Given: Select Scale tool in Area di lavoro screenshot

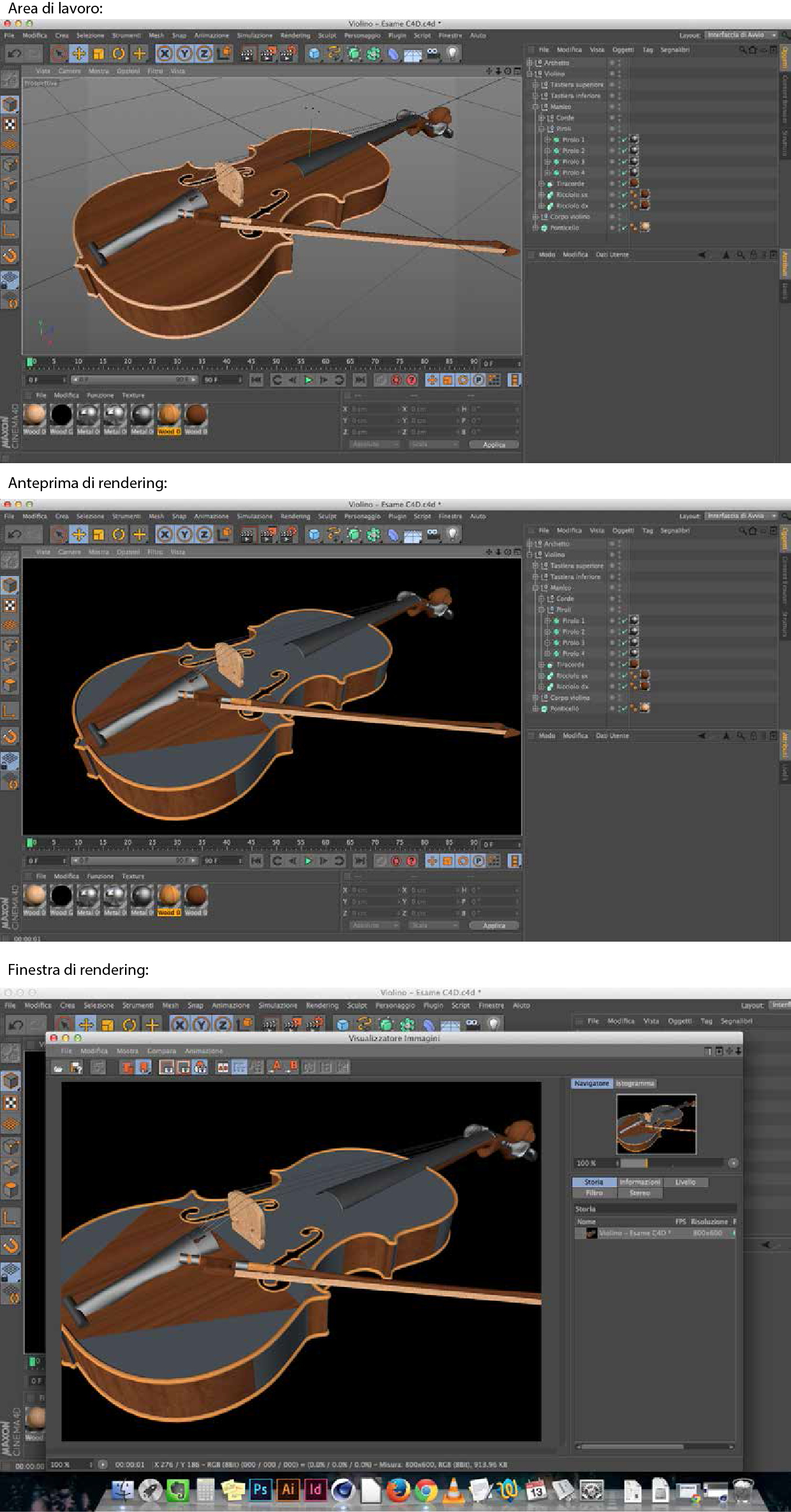Looking at the screenshot, I should click(x=98, y=54).
